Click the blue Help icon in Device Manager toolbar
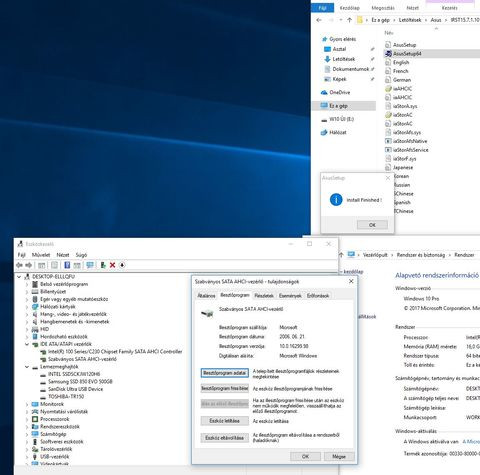Image resolution: width=480 pixels, height=475 pixels. (x=67, y=265)
